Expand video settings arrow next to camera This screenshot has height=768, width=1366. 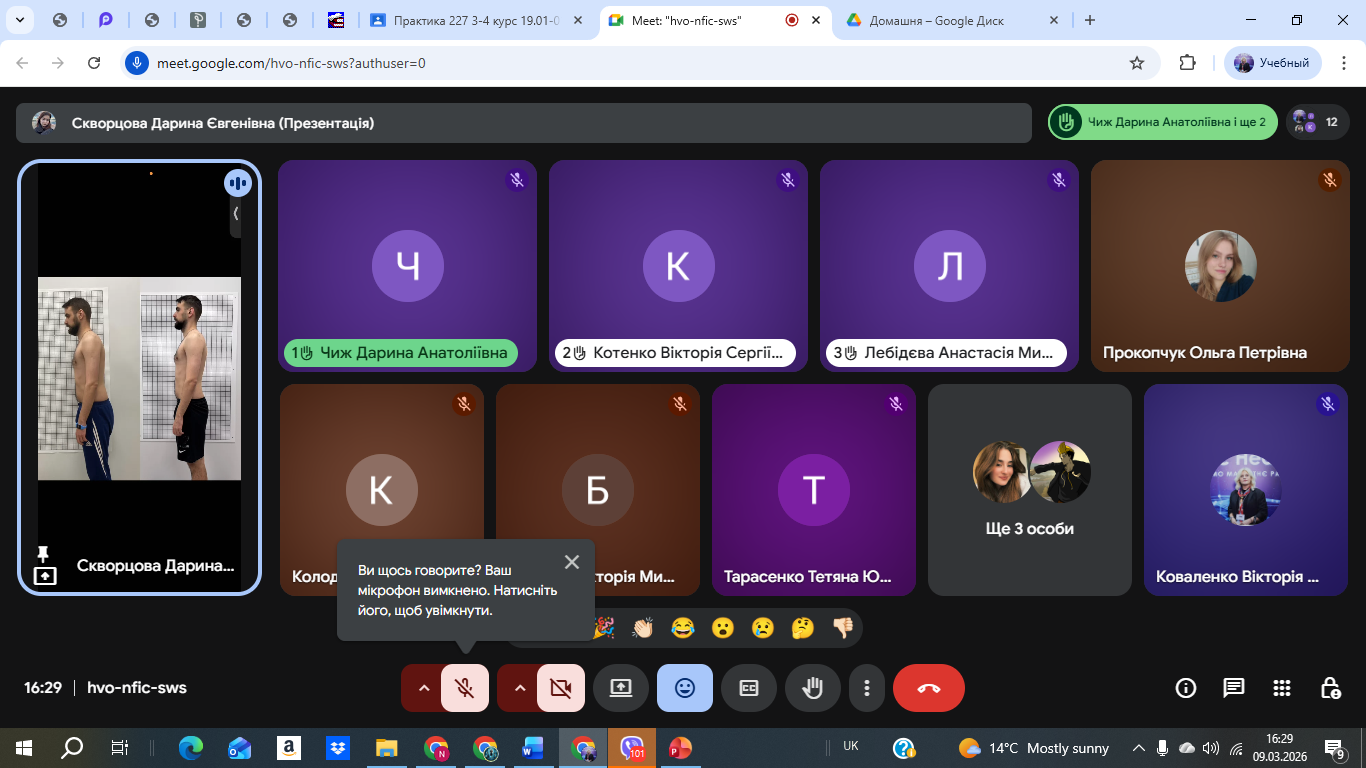[519, 688]
